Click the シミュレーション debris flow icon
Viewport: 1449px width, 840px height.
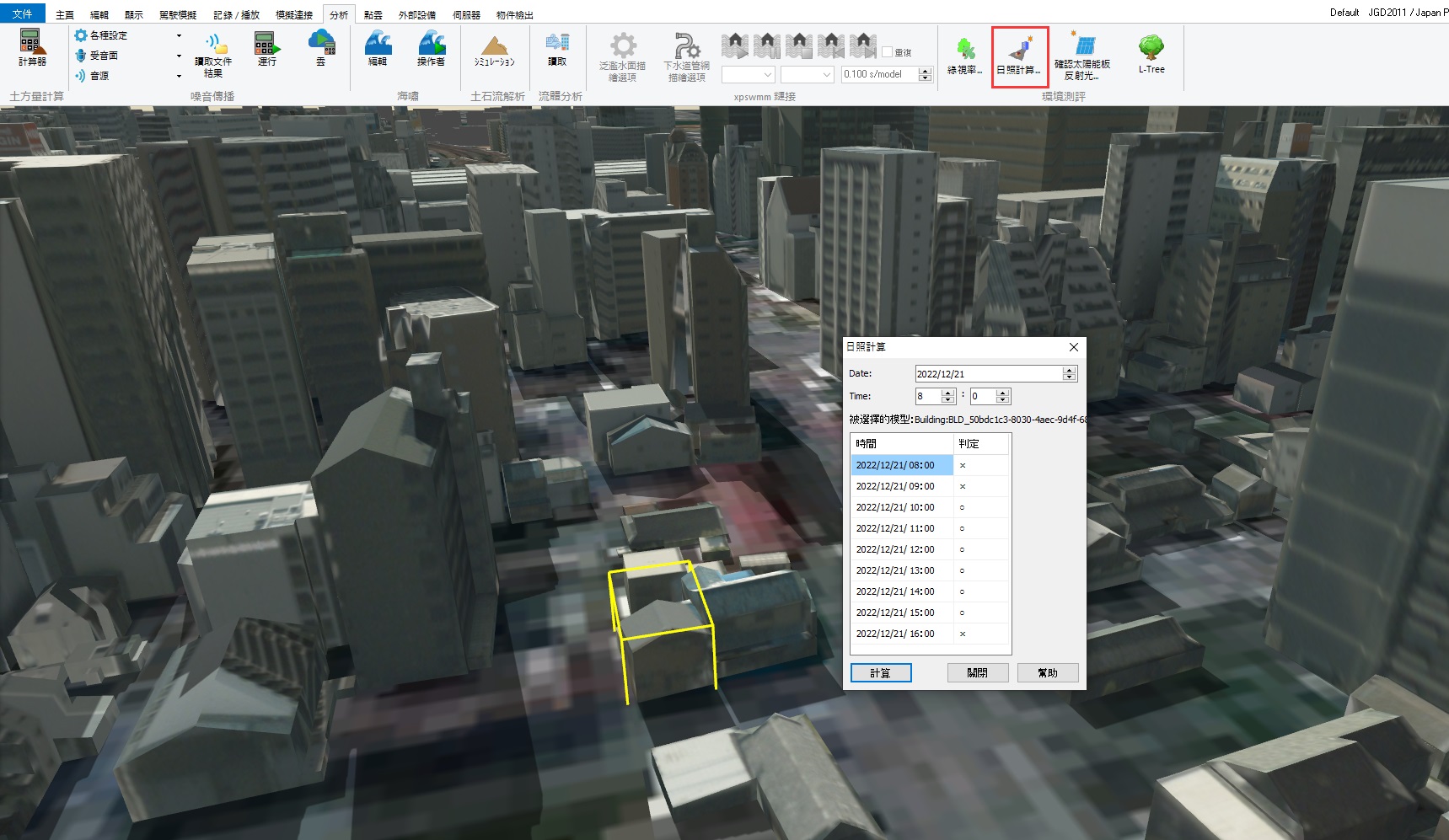(x=494, y=49)
